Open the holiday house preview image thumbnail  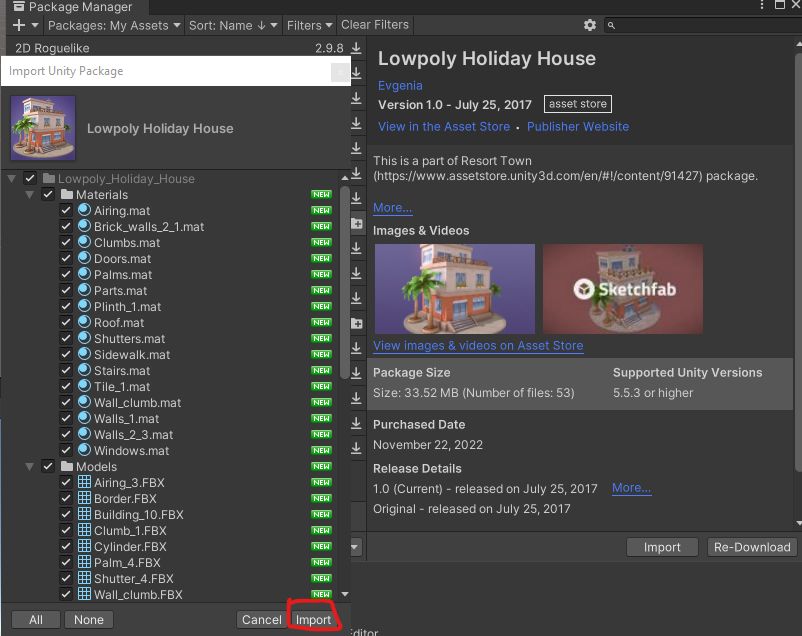(x=455, y=289)
